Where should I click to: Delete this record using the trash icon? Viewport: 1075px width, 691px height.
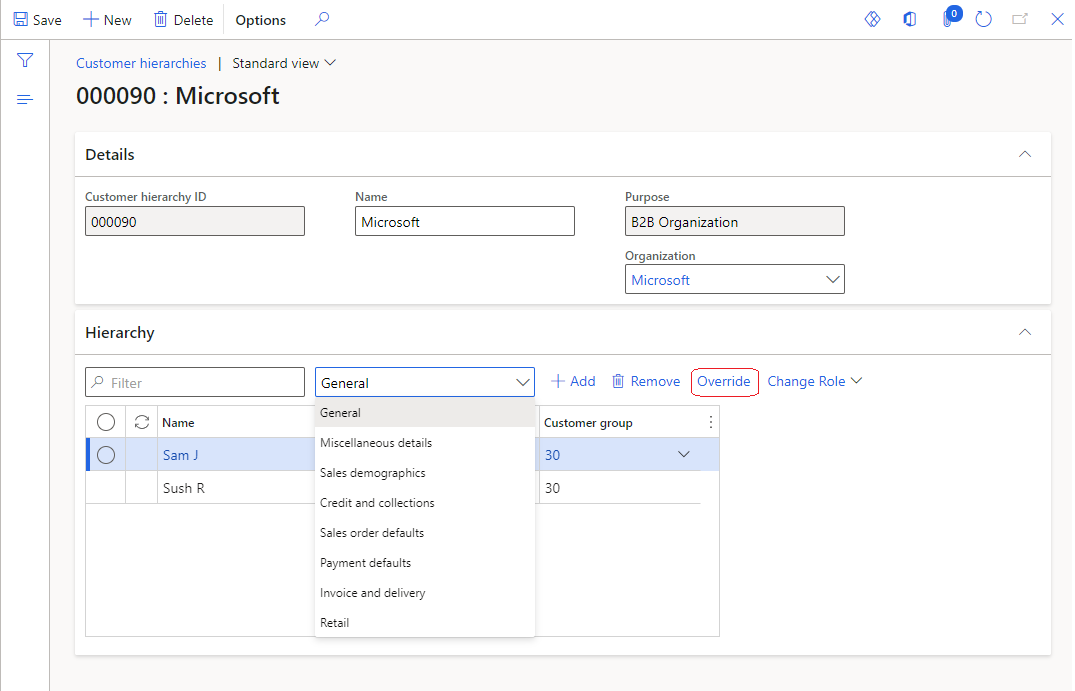coord(183,19)
